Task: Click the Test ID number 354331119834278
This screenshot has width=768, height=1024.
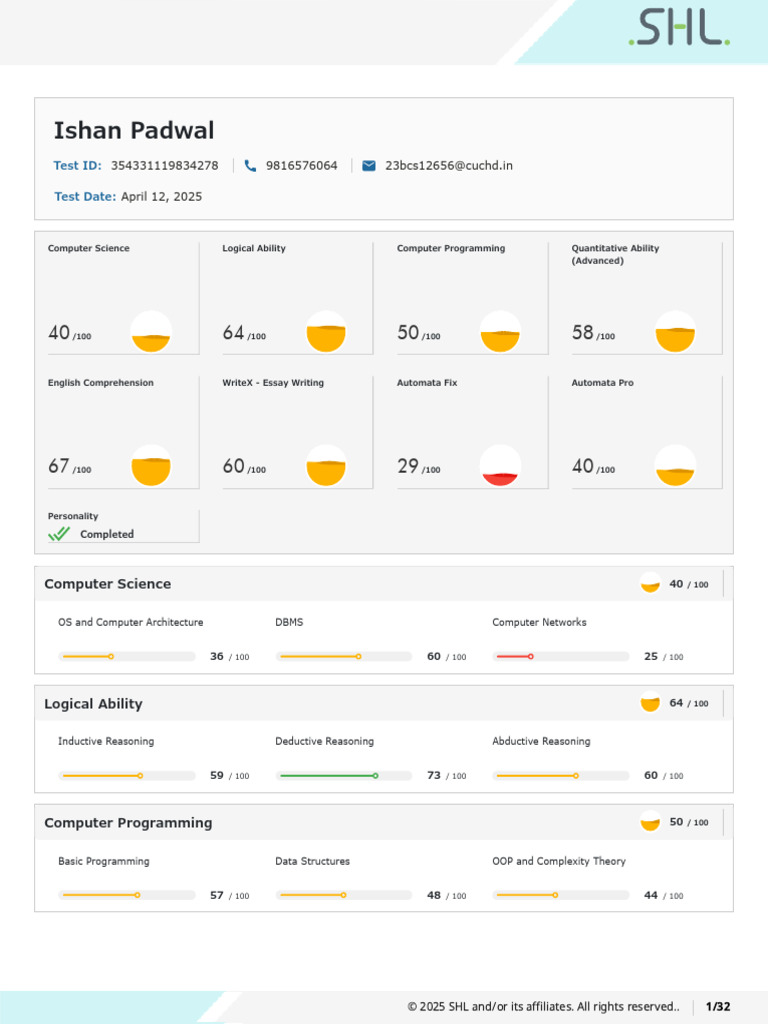Action: click(165, 166)
